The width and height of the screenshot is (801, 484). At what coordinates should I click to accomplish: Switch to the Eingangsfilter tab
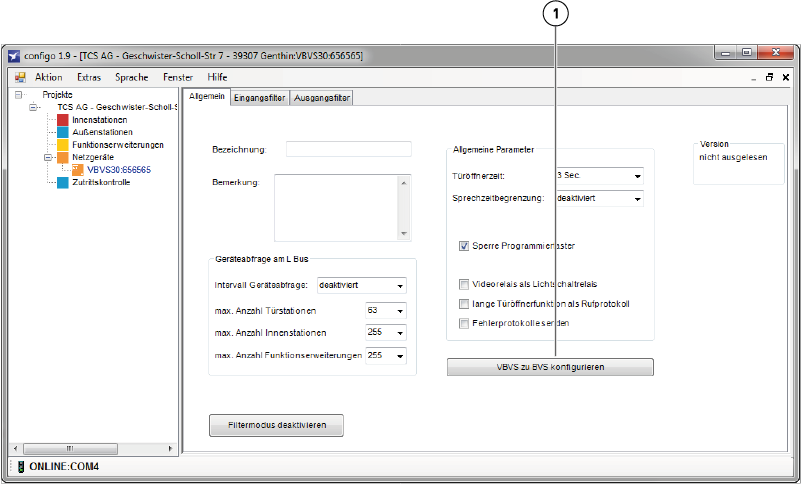pyautogui.click(x=259, y=98)
